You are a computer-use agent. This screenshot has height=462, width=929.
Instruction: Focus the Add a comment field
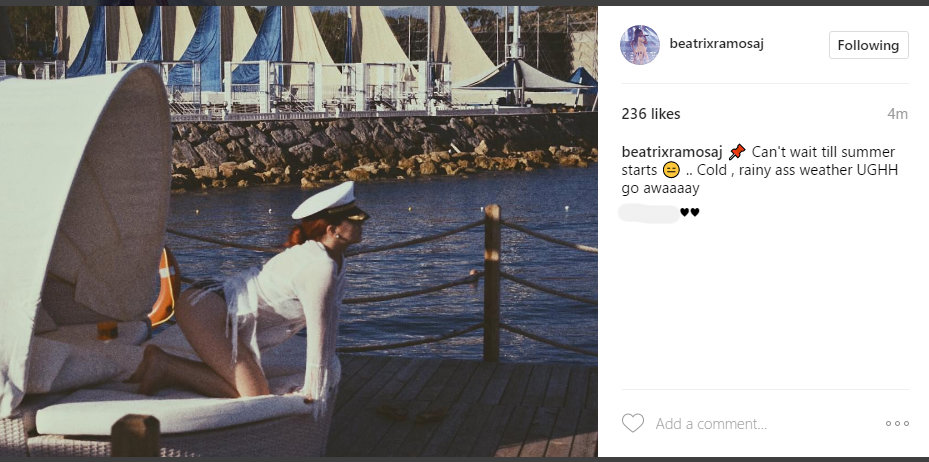point(760,424)
